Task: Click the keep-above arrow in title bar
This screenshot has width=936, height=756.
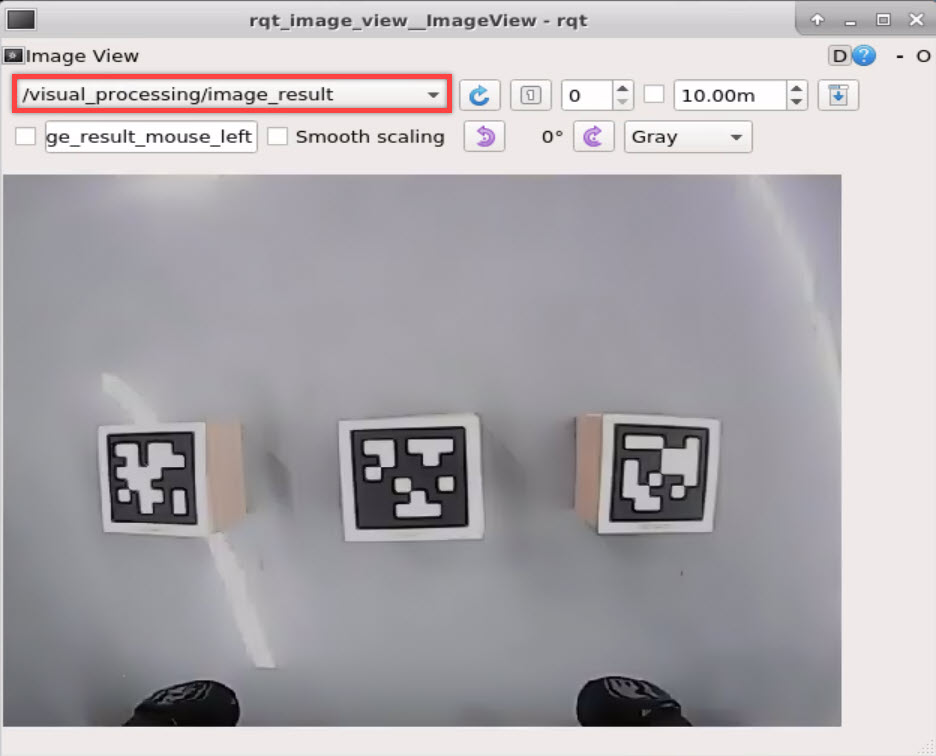Action: (x=817, y=20)
